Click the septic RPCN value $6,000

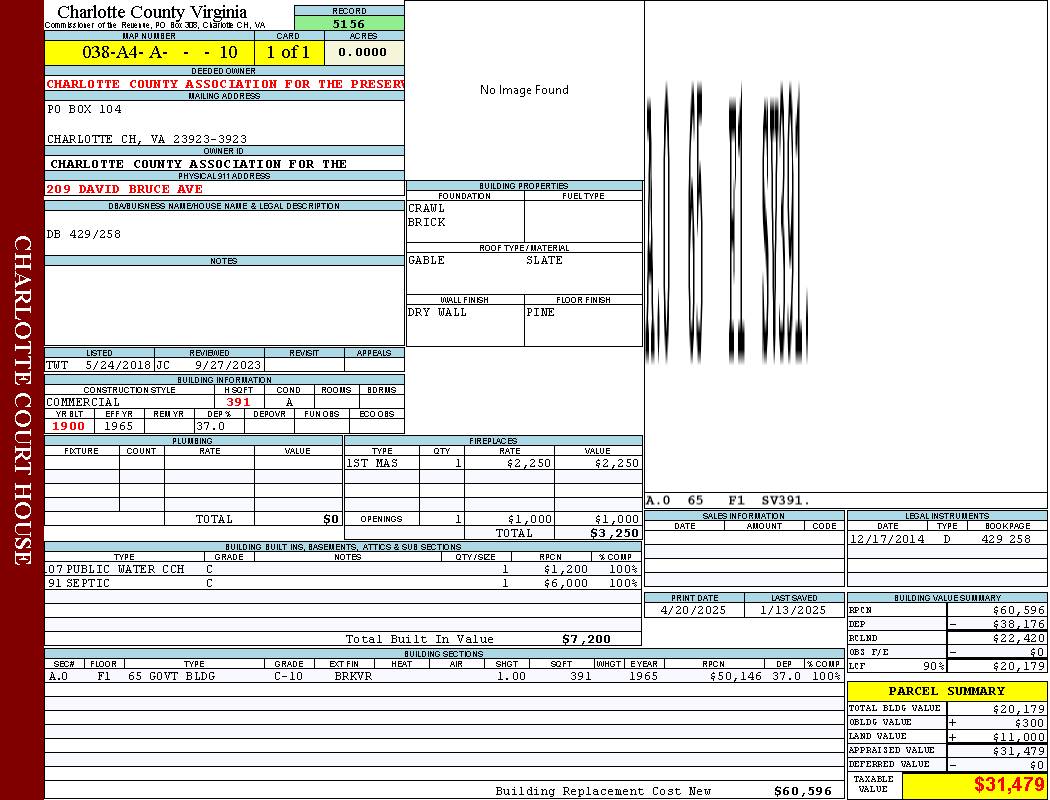[566, 583]
